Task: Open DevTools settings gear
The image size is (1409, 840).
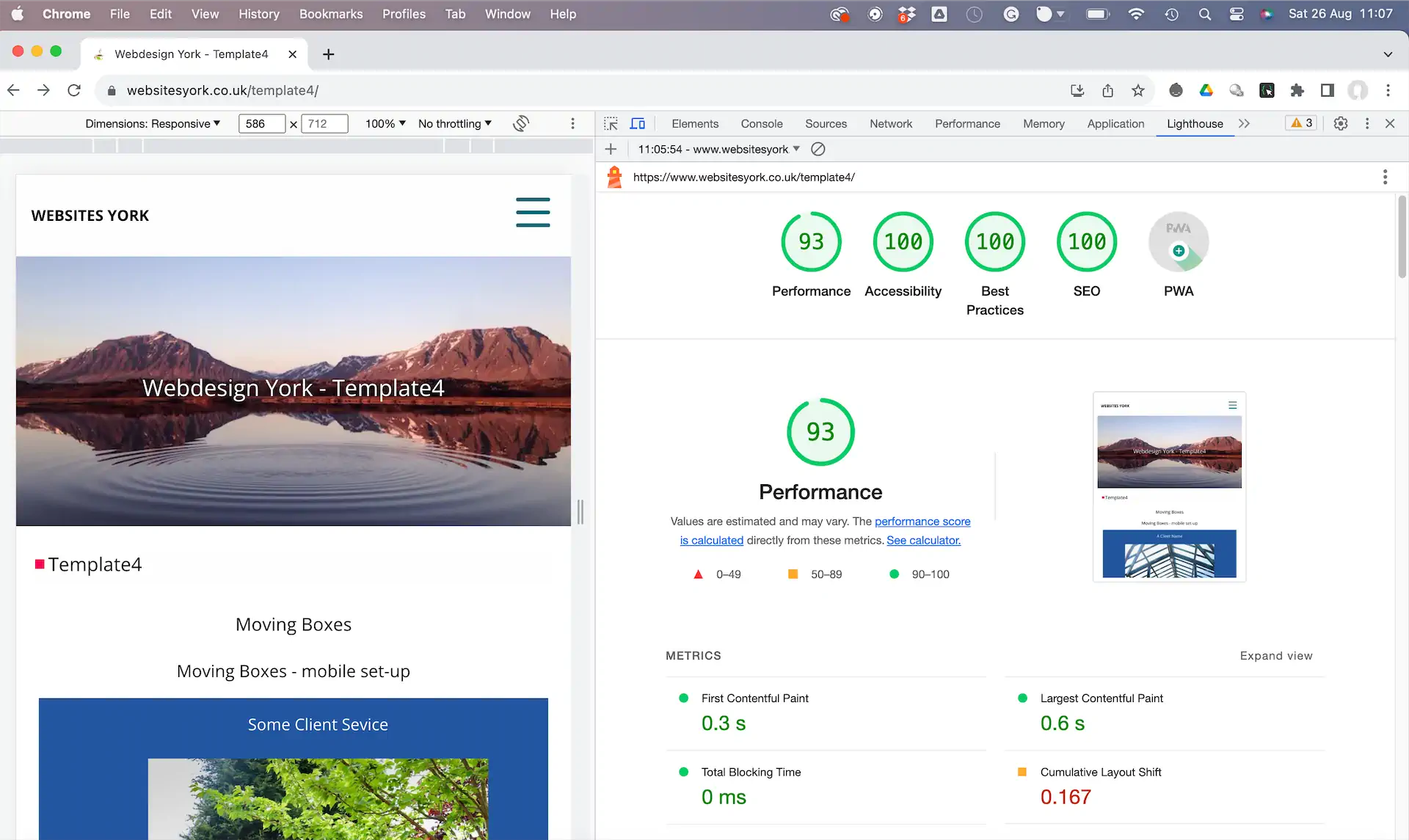Action: (x=1341, y=123)
